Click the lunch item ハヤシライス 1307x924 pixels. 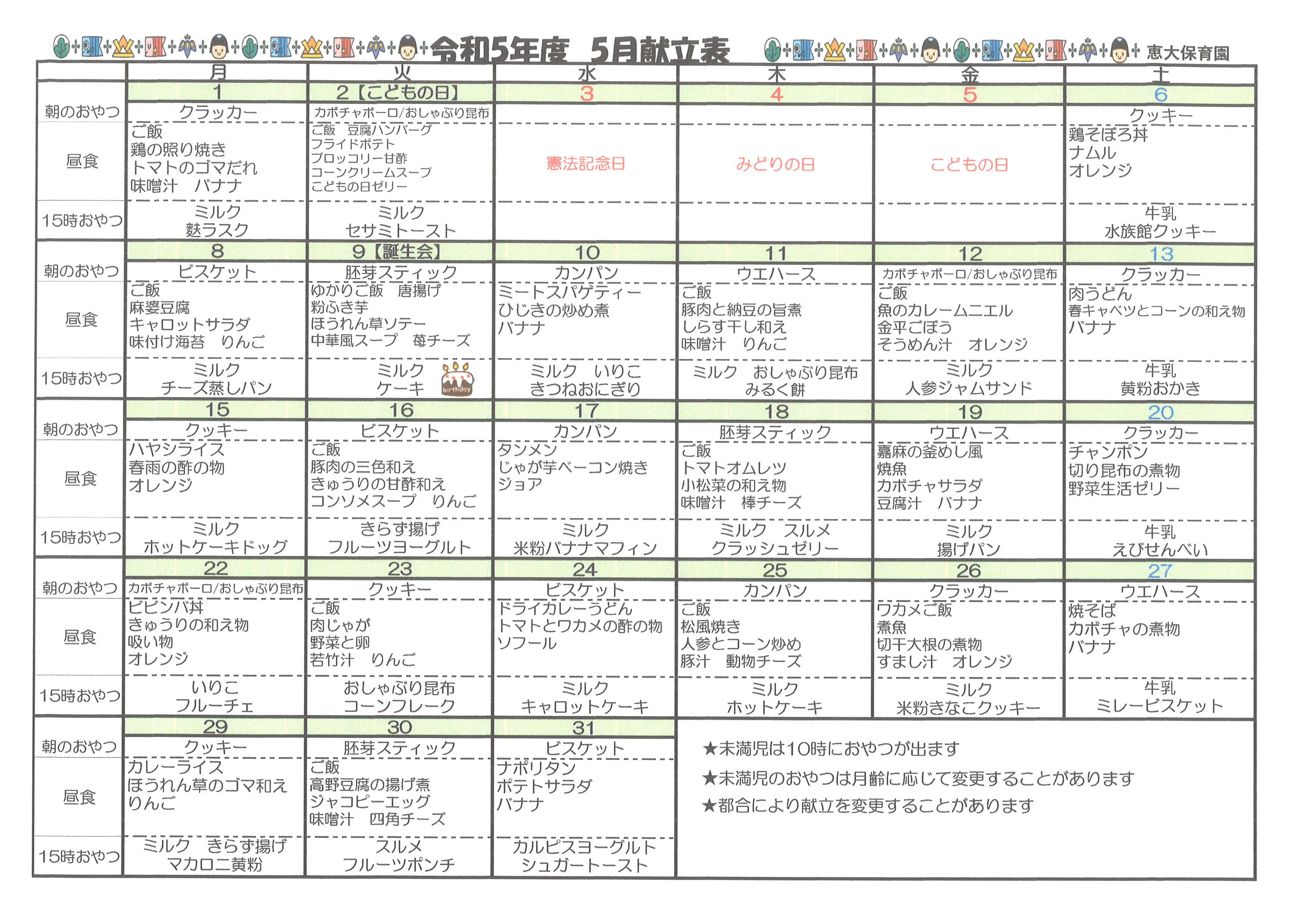[x=177, y=449]
